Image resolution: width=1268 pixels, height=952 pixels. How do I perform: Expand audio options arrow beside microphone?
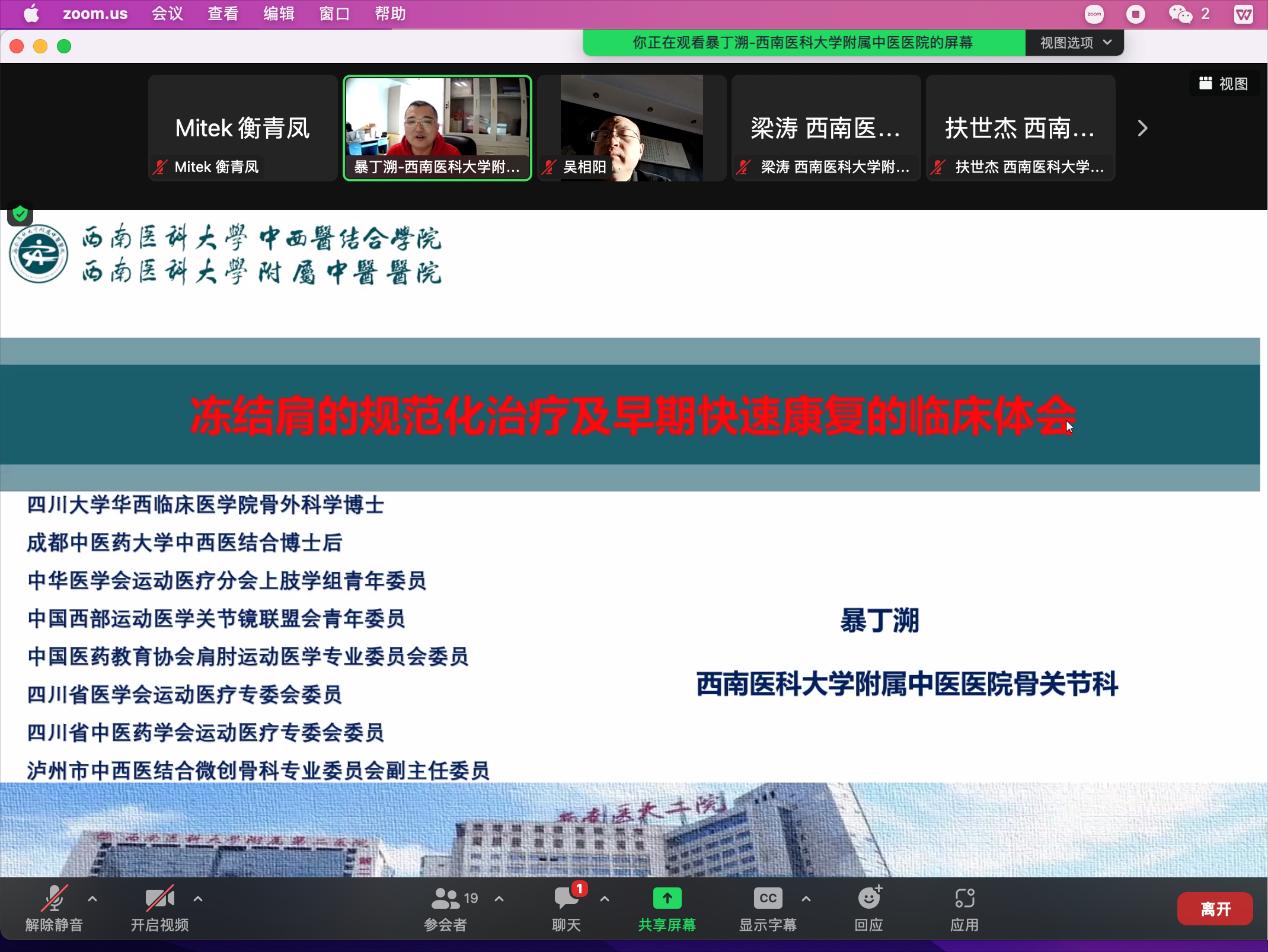(x=93, y=899)
